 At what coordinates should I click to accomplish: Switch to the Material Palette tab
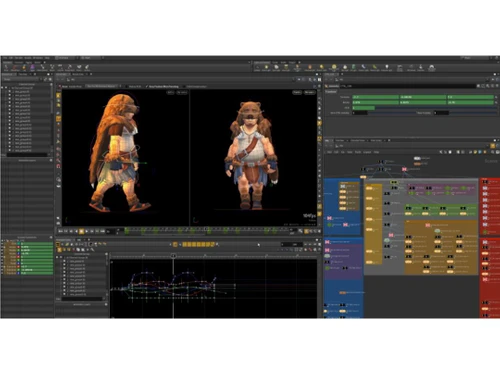(357, 140)
